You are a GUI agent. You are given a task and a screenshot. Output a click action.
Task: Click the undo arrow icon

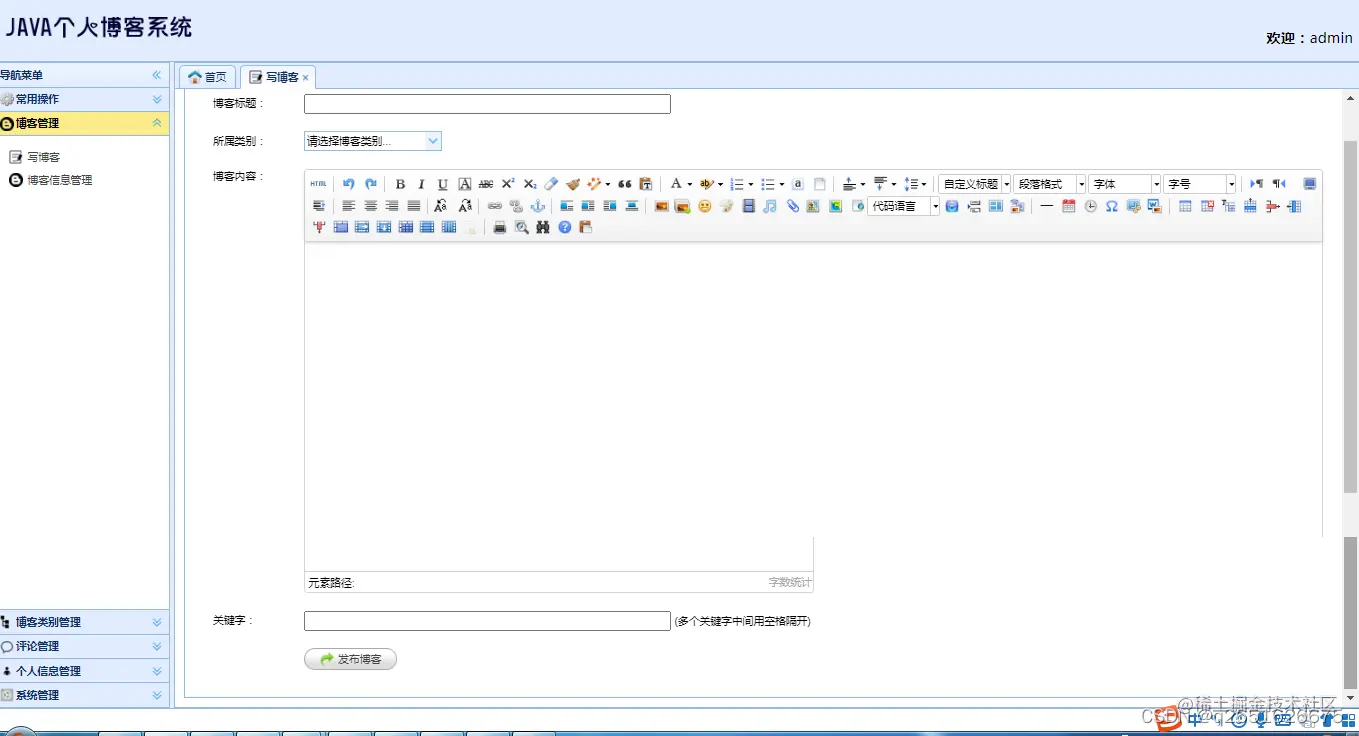tap(349, 184)
